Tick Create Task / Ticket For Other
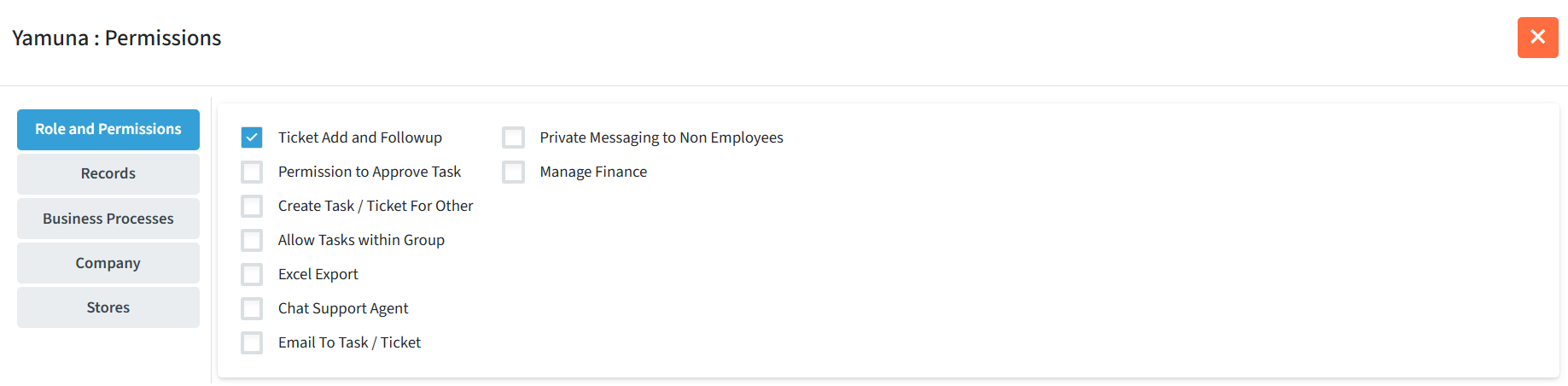This screenshot has height=386, width=1568. pyautogui.click(x=252, y=206)
